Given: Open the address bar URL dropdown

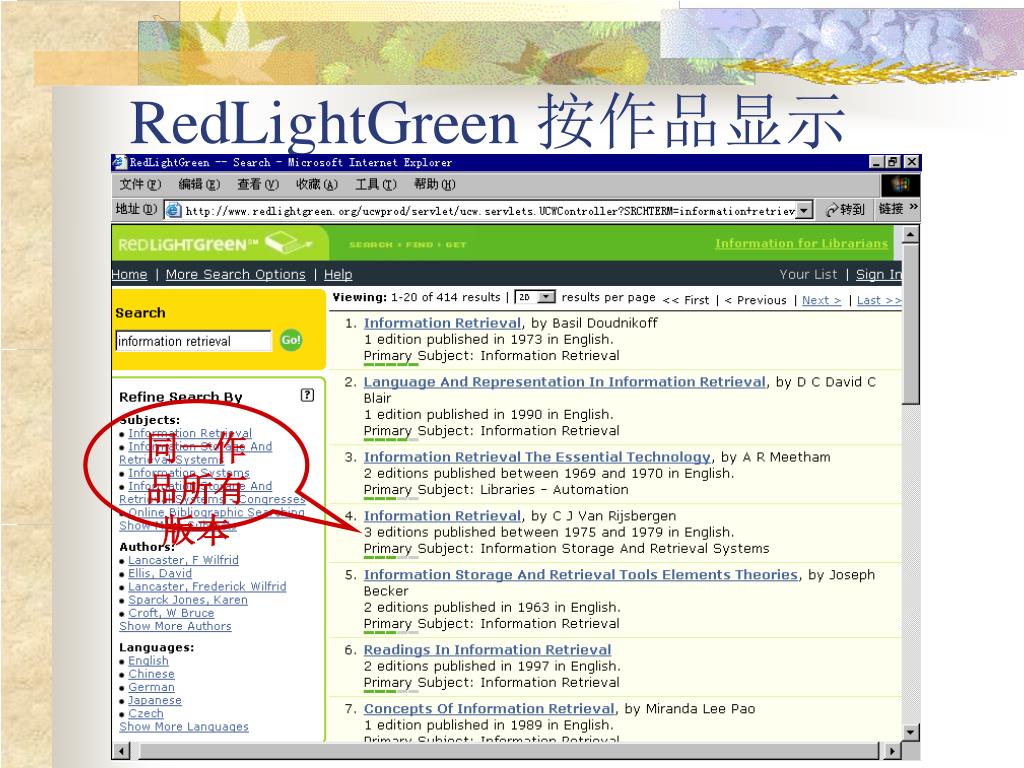Looking at the screenshot, I should 805,210.
